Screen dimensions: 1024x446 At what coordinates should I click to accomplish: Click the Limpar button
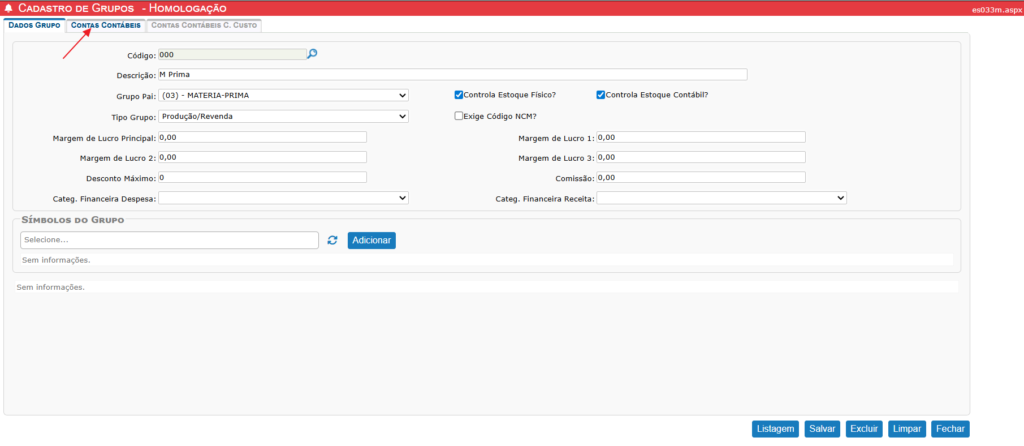(x=906, y=428)
